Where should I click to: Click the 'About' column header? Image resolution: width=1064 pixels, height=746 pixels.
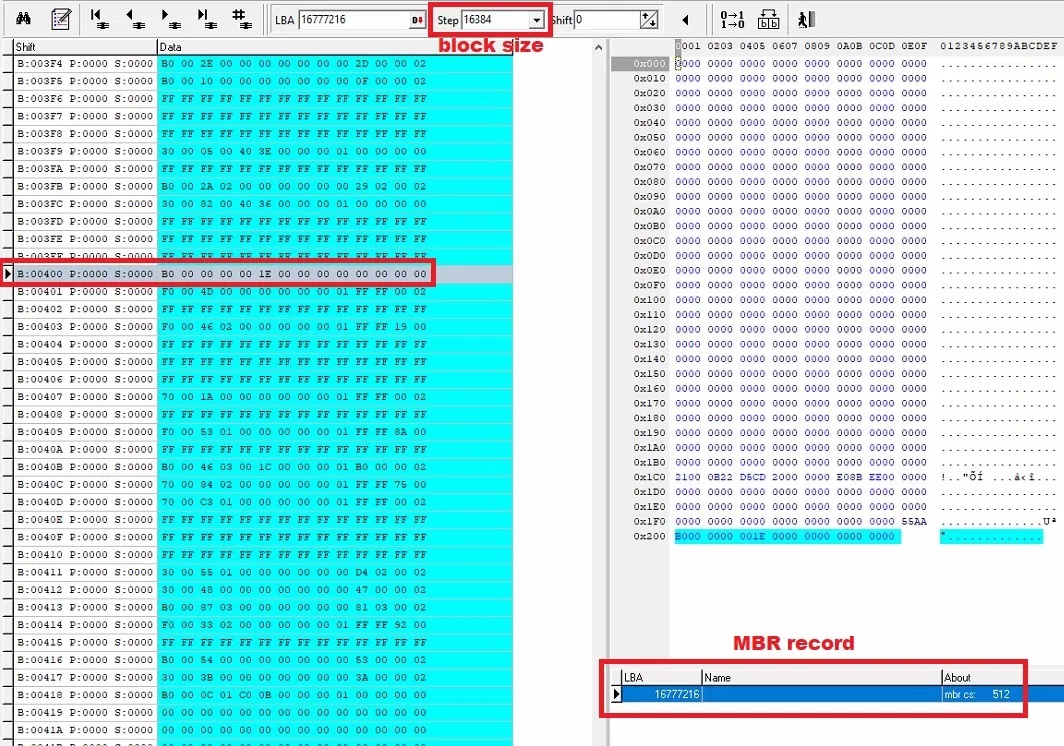pyautogui.click(x=958, y=677)
